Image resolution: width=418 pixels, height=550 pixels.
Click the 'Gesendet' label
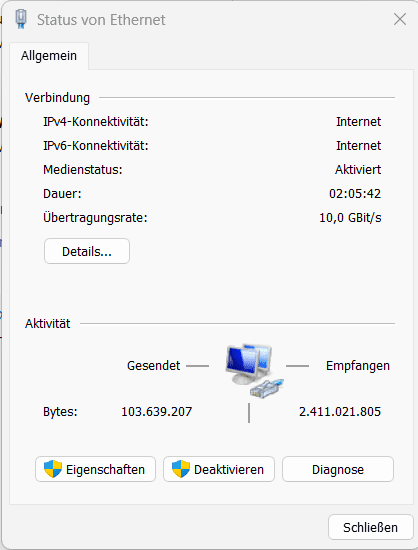pyautogui.click(x=154, y=365)
